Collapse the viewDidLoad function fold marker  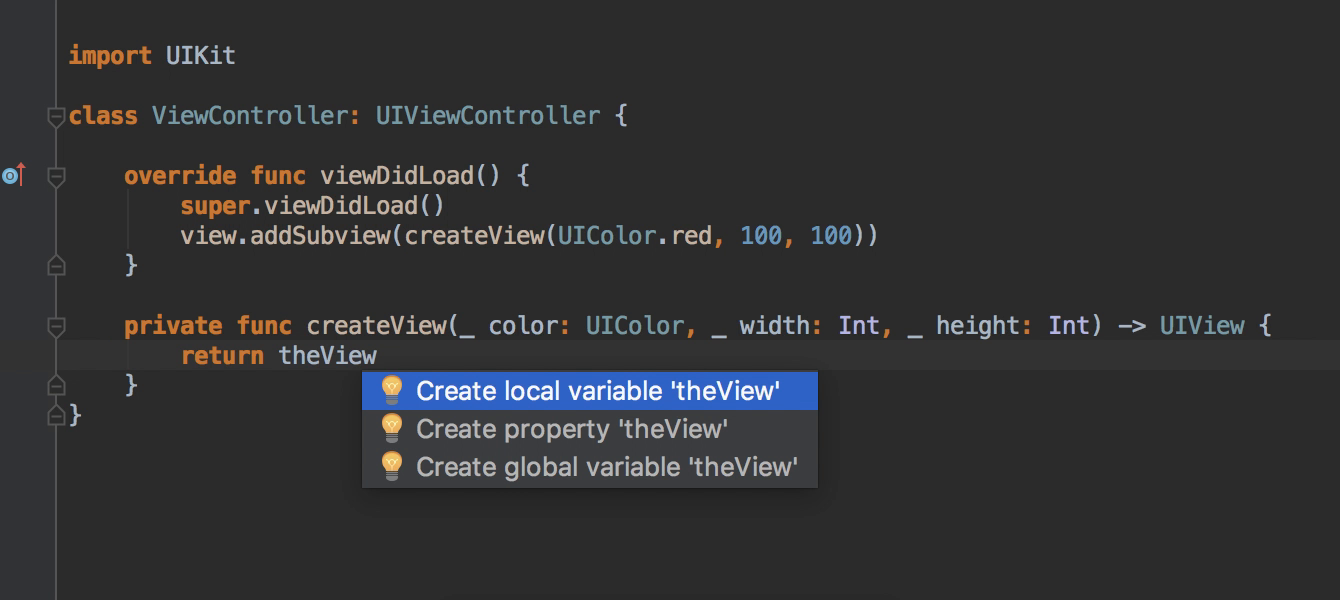57,176
